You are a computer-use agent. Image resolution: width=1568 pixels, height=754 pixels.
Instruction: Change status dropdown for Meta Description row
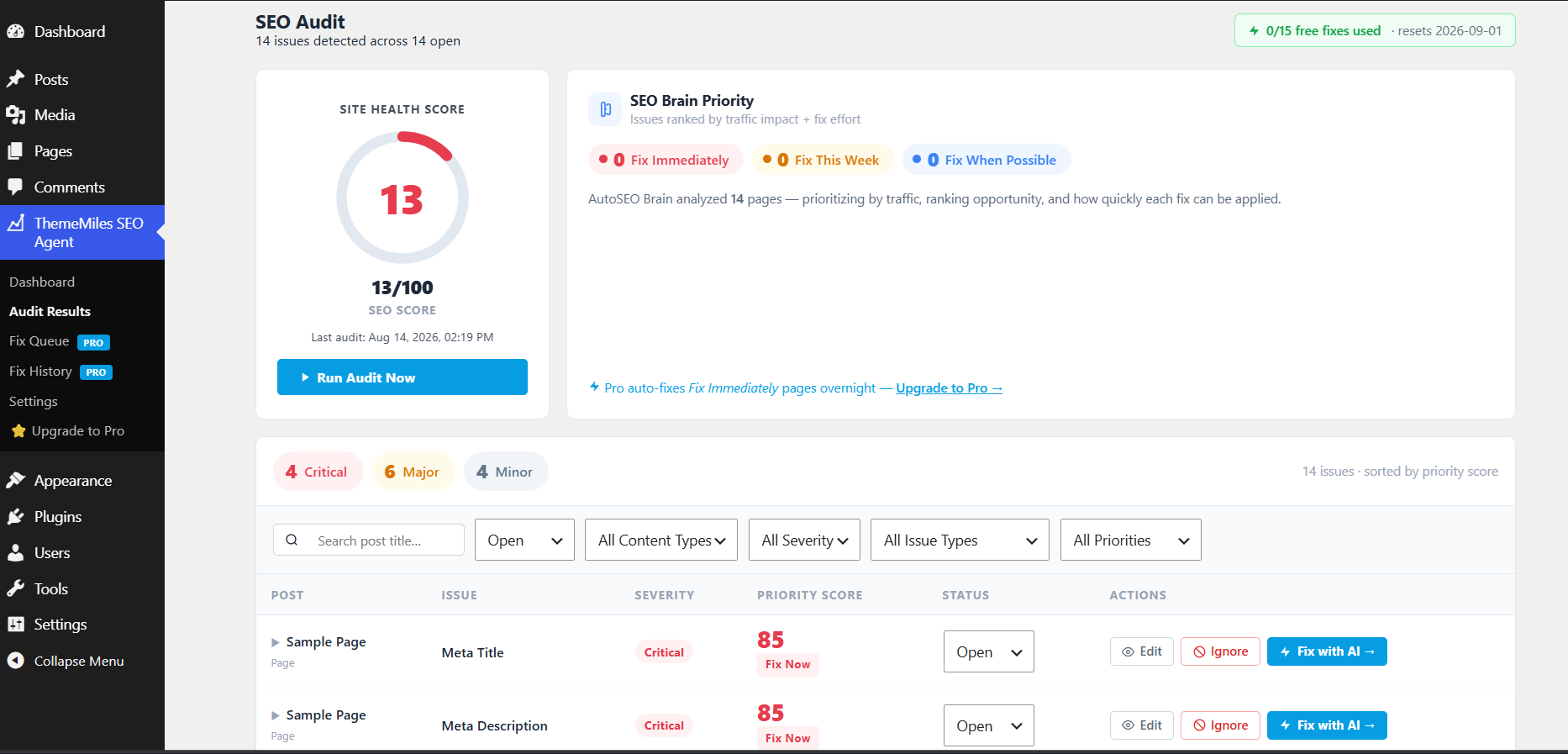coord(988,725)
